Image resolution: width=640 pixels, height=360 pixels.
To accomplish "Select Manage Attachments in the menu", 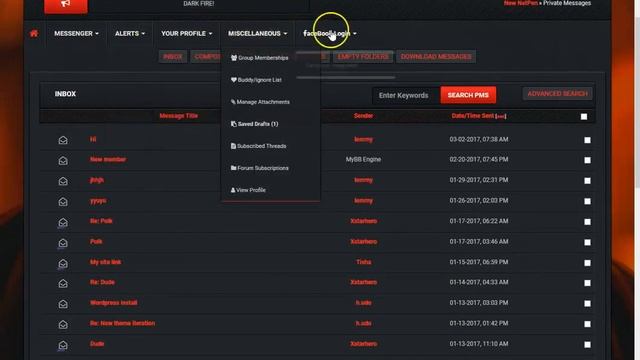I will point(260,102).
